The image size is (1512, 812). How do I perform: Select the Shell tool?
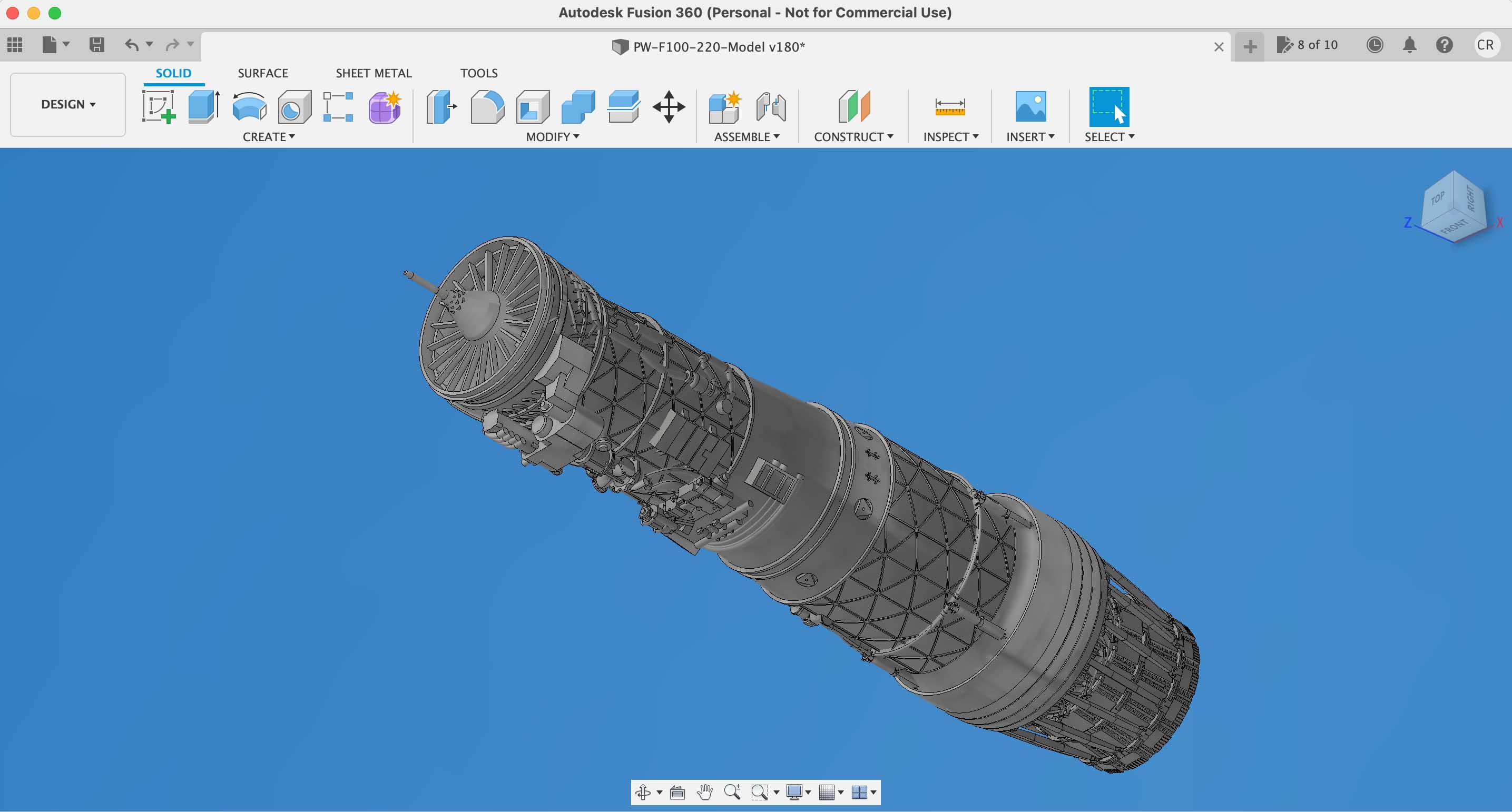pos(533,106)
